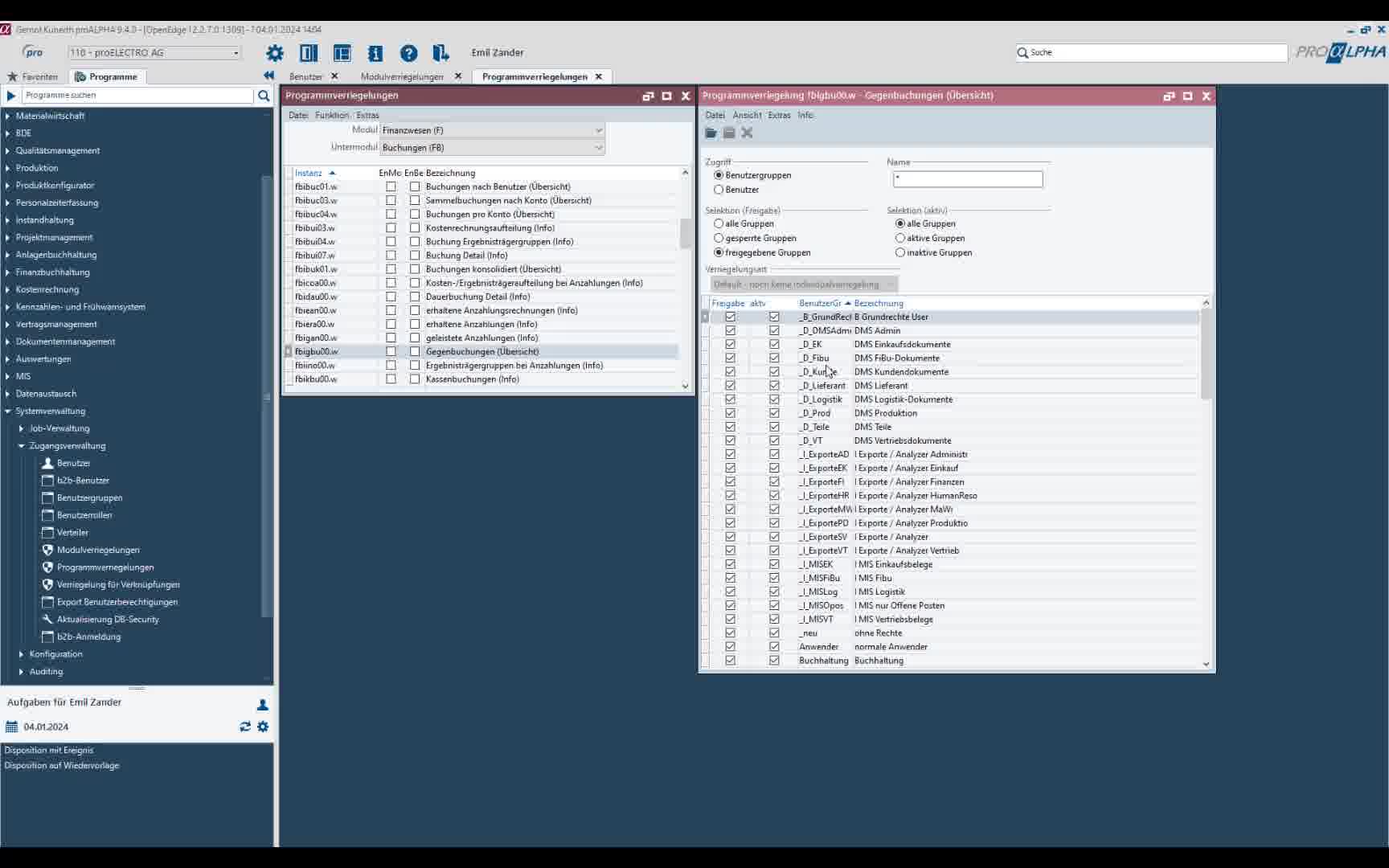Image resolution: width=1389 pixels, height=868 pixels.
Task: Collapse the Zugangsverwaltung tree node
Action: [21, 446]
